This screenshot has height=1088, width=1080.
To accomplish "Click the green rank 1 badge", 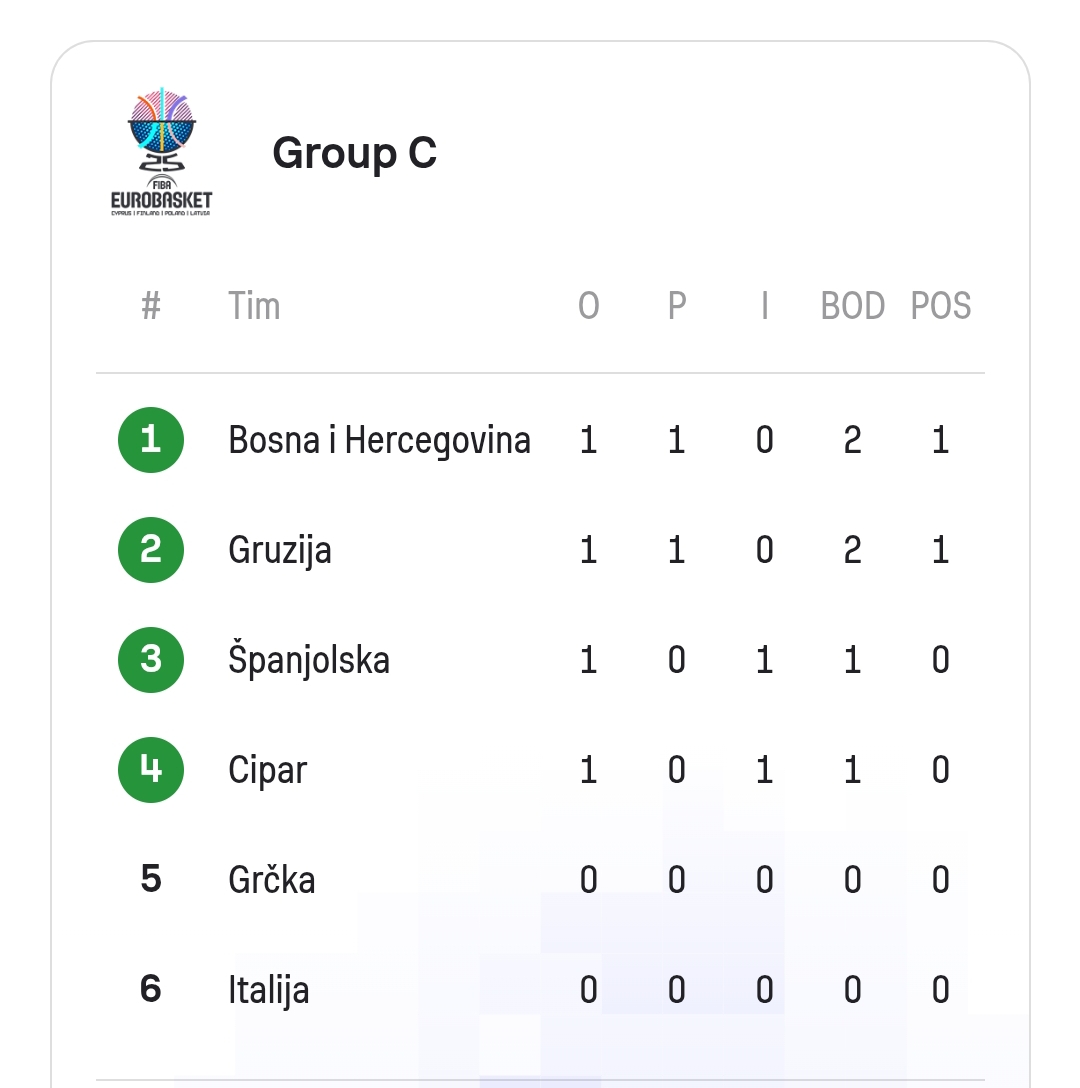I will (151, 440).
